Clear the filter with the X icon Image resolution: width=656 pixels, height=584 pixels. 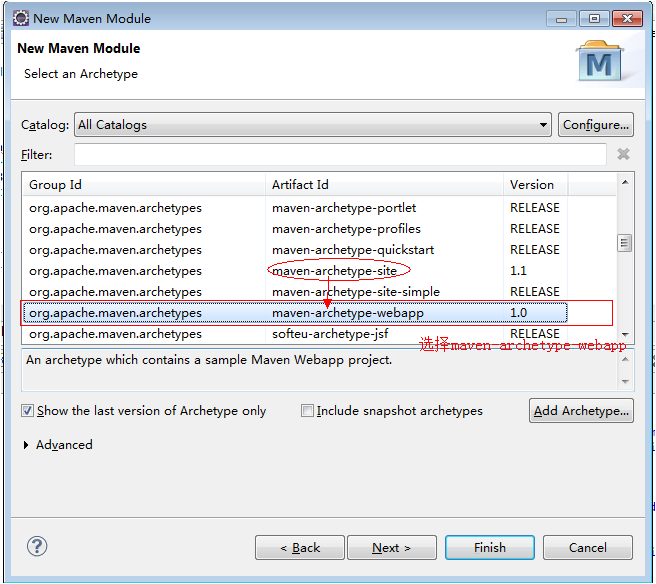623,154
